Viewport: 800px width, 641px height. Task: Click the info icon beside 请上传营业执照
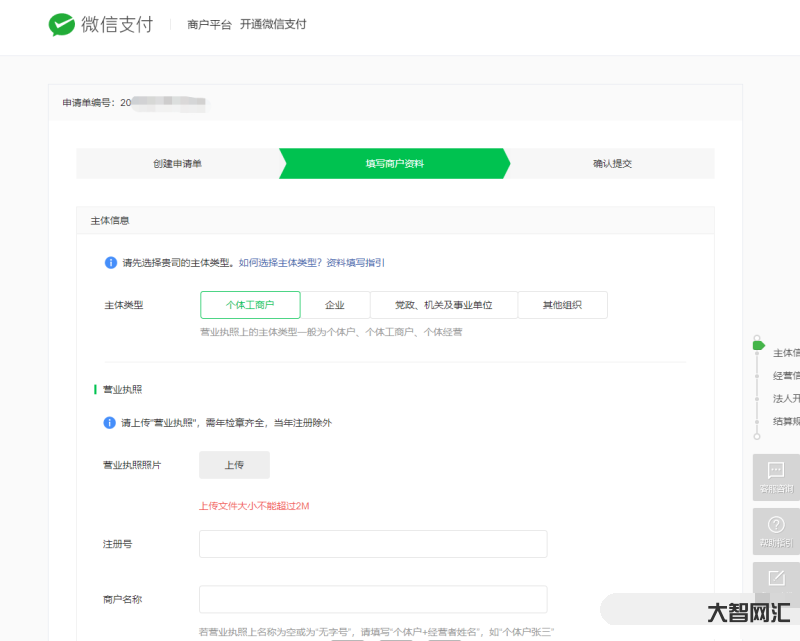click(111, 423)
